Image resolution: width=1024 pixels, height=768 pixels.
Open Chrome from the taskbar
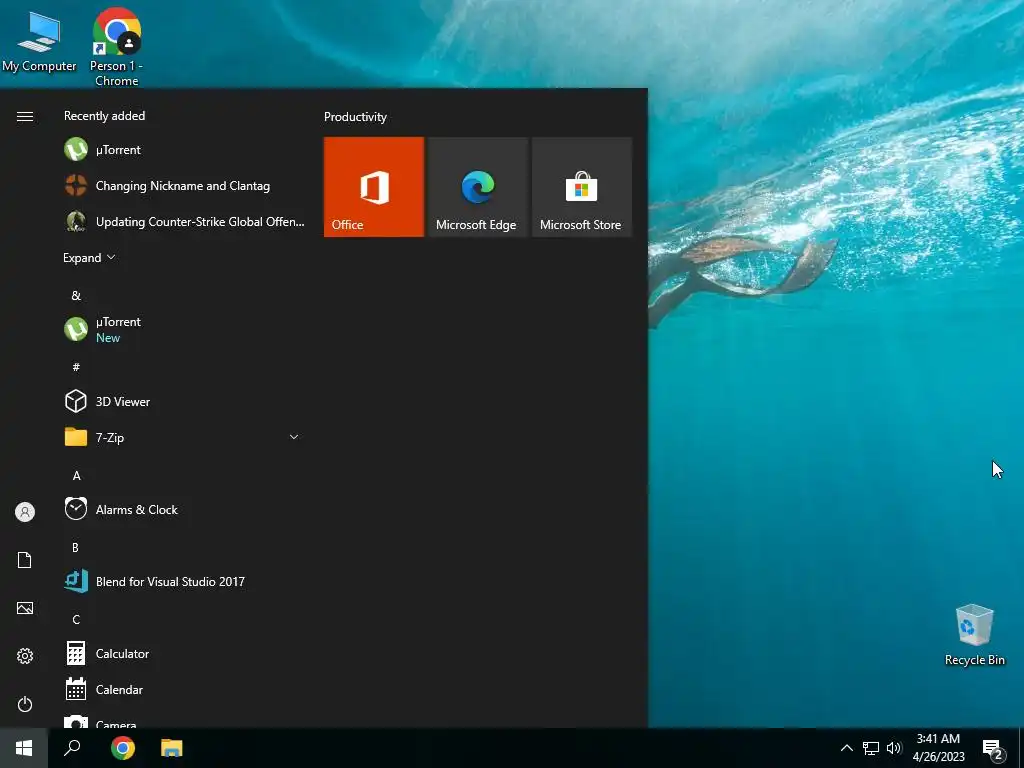(x=123, y=748)
